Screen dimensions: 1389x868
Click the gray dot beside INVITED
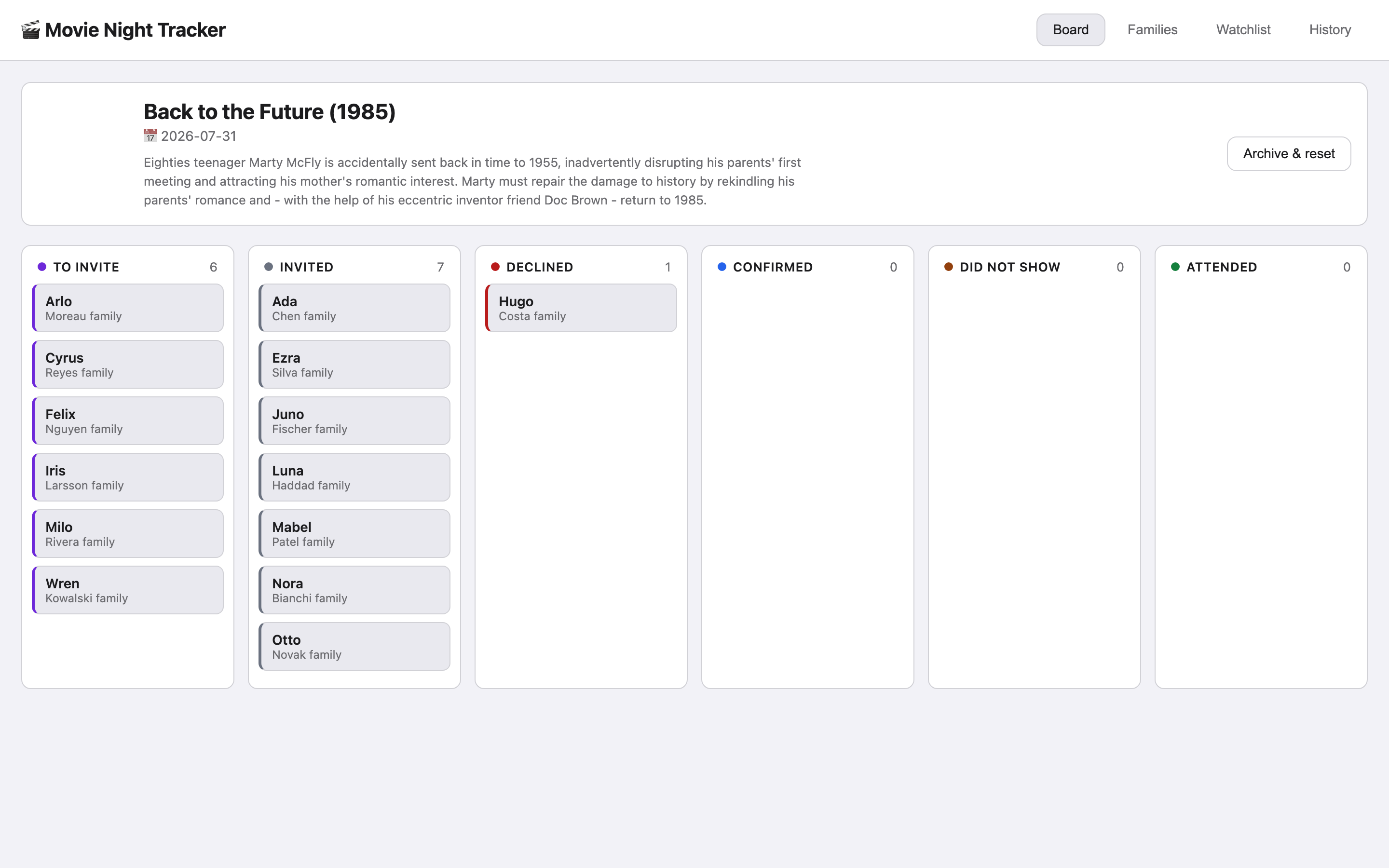pos(268,267)
